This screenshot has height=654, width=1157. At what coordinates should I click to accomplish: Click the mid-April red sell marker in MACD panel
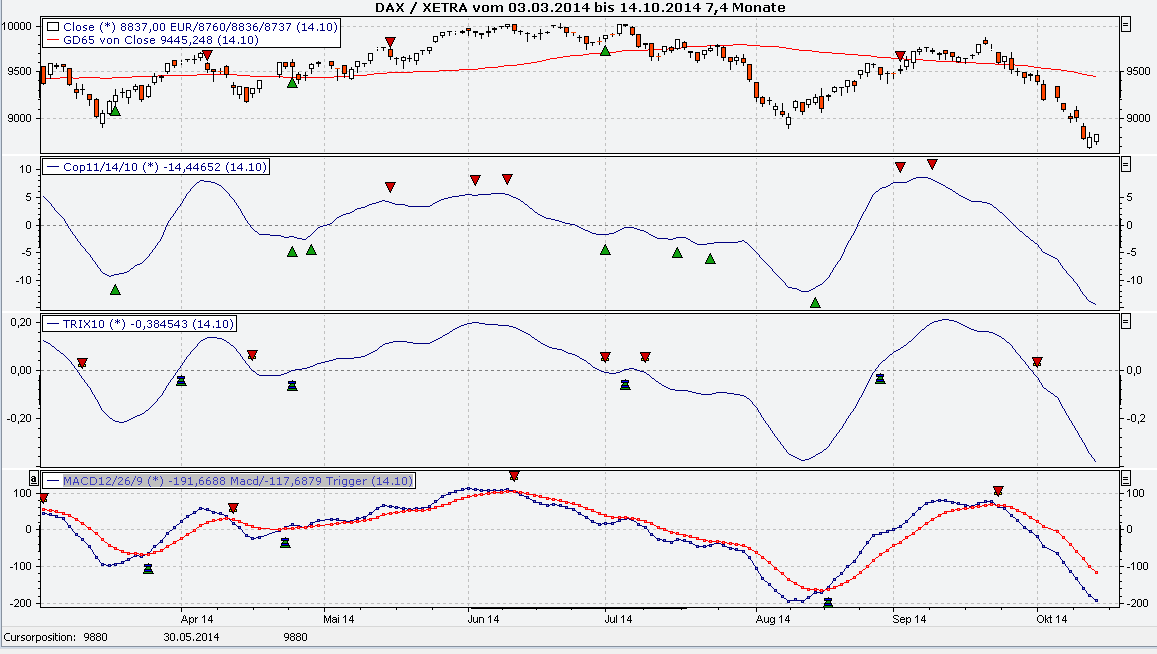coord(233,508)
